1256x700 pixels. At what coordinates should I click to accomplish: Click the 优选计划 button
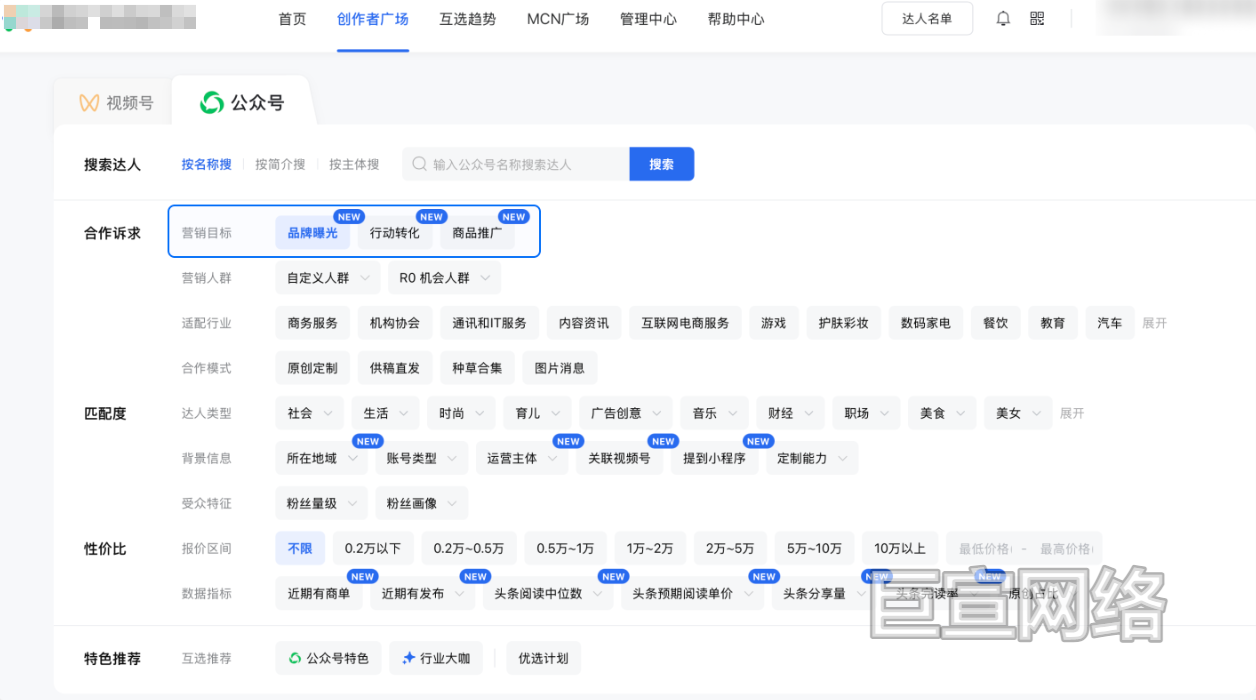pos(543,658)
